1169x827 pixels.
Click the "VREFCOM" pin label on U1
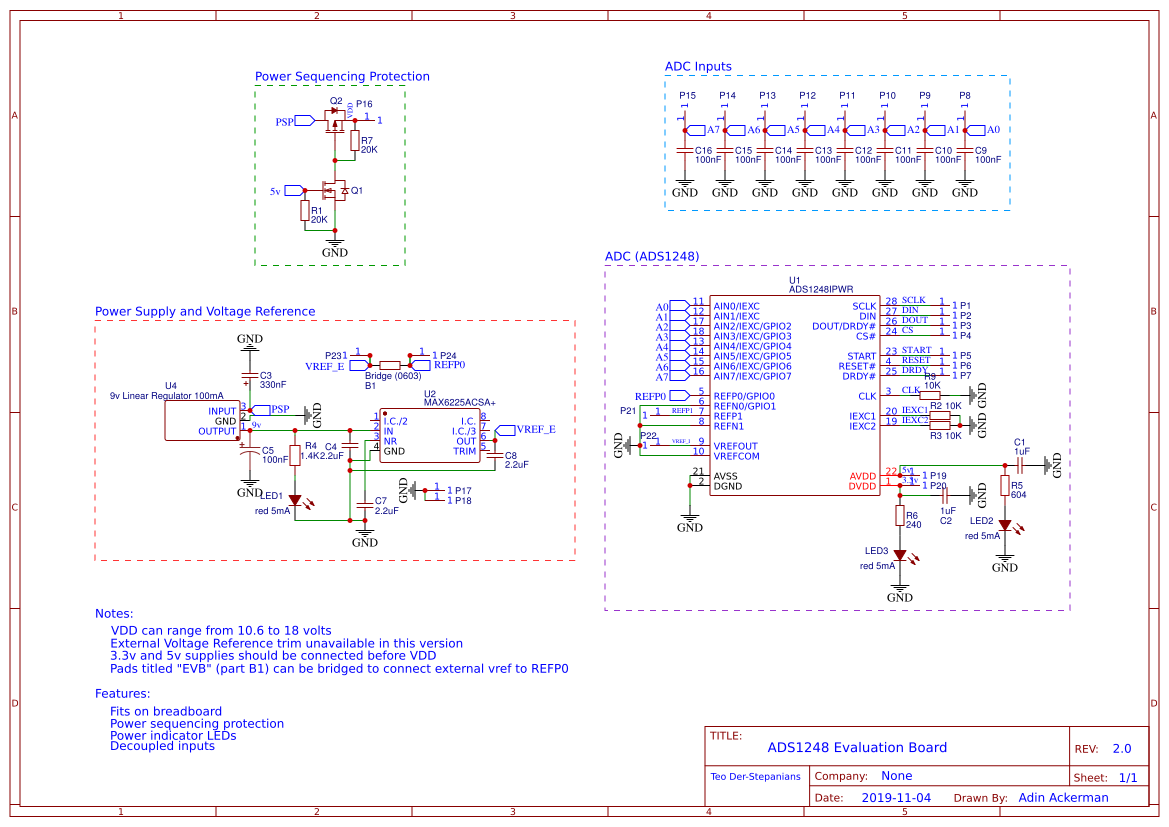pyautogui.click(x=737, y=456)
